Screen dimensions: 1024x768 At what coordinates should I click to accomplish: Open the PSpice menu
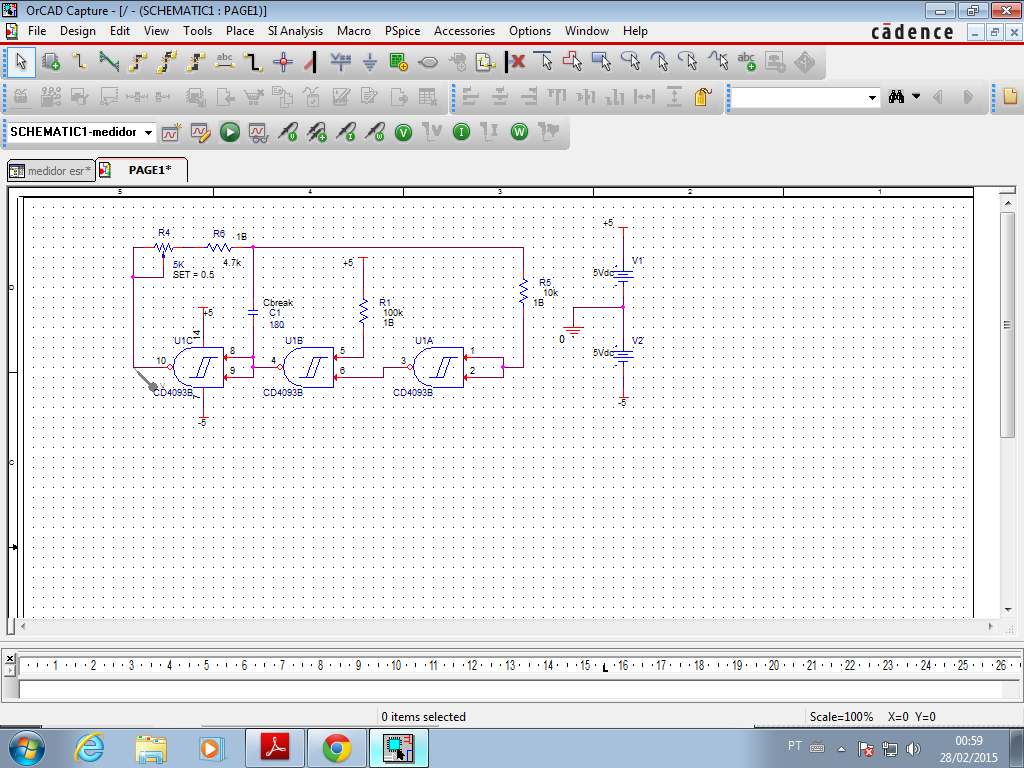tap(402, 31)
